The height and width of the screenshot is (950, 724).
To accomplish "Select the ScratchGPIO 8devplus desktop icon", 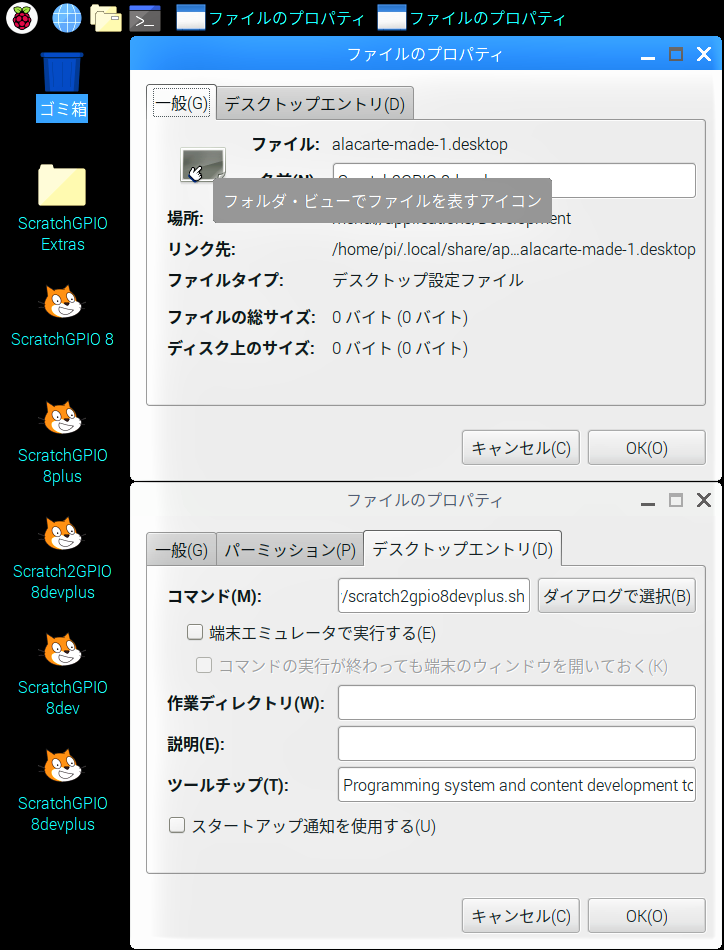I will pyautogui.click(x=62, y=791).
